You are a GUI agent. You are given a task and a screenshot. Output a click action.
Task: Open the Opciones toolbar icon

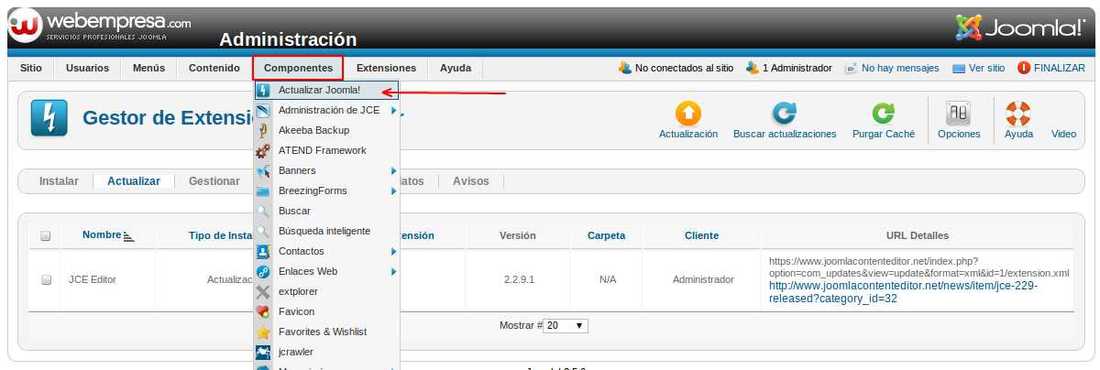pyautogui.click(x=958, y=114)
